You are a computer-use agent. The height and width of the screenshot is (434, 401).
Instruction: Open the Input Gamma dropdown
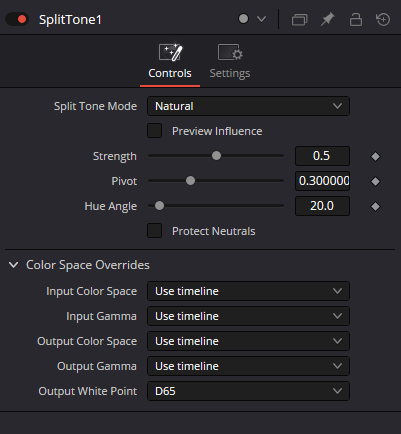(x=248, y=316)
